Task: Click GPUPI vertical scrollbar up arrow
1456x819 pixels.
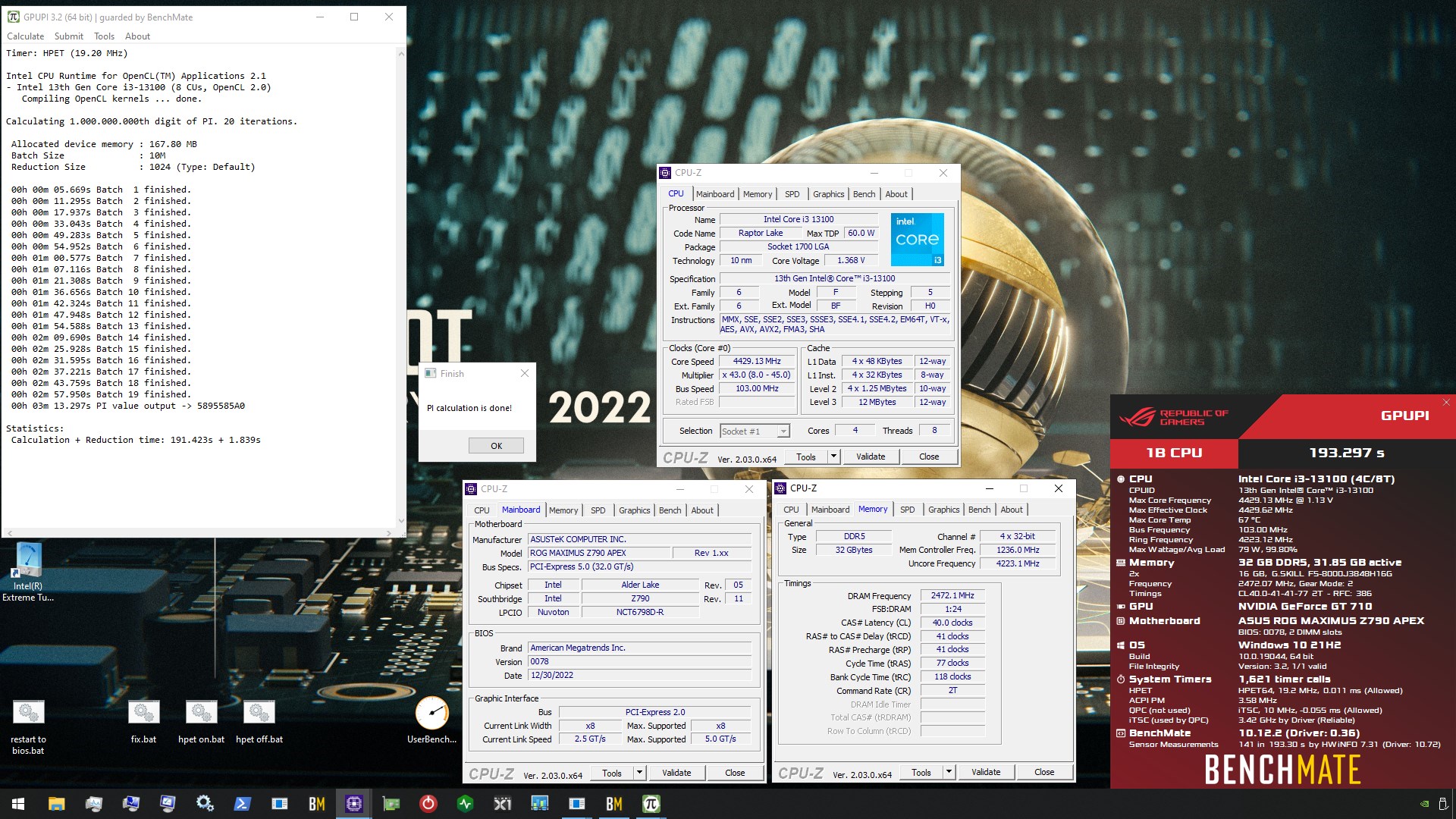Action: pyautogui.click(x=400, y=53)
